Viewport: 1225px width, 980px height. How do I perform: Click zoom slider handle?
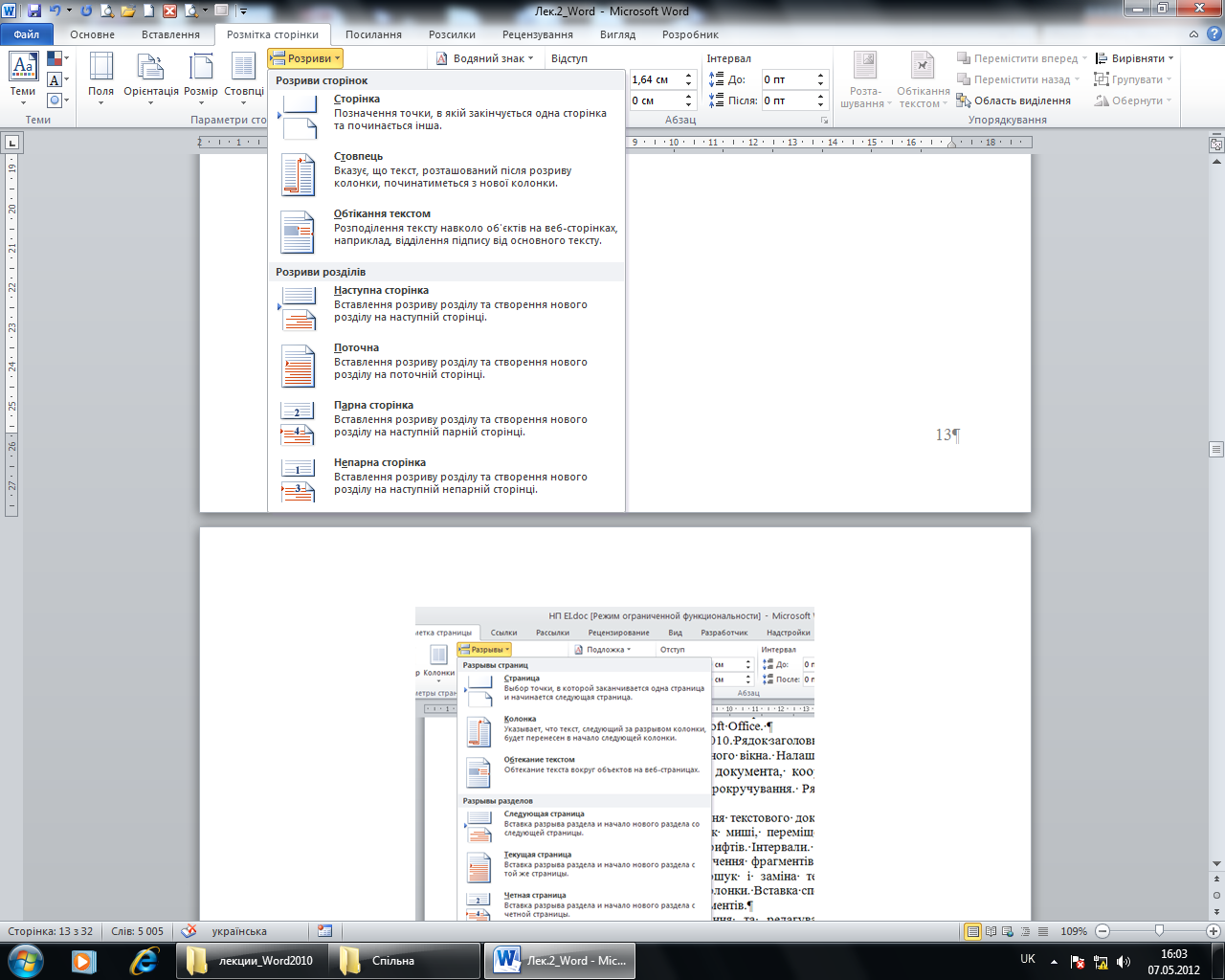(1159, 931)
